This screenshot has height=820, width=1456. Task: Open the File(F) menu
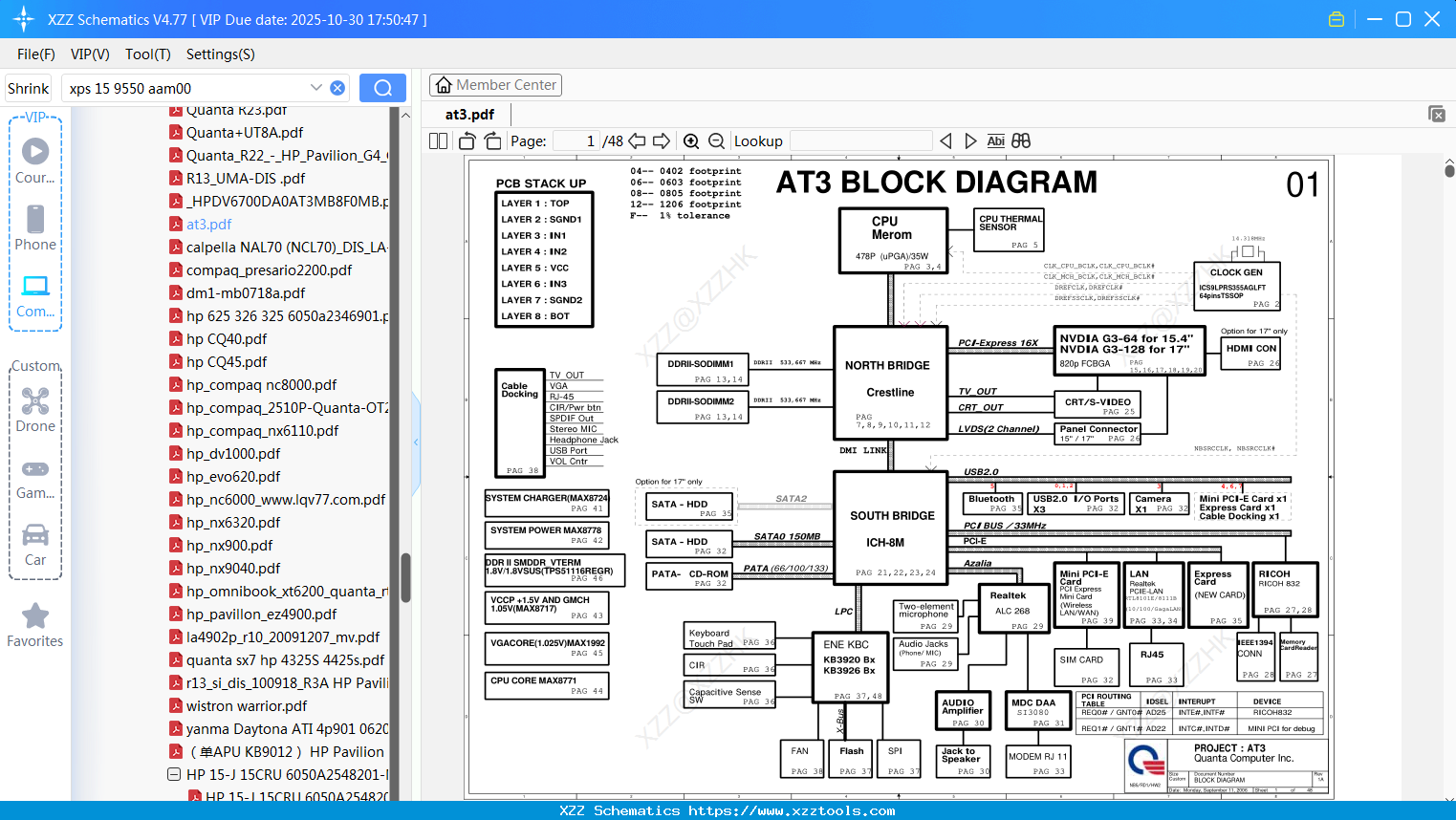click(36, 54)
